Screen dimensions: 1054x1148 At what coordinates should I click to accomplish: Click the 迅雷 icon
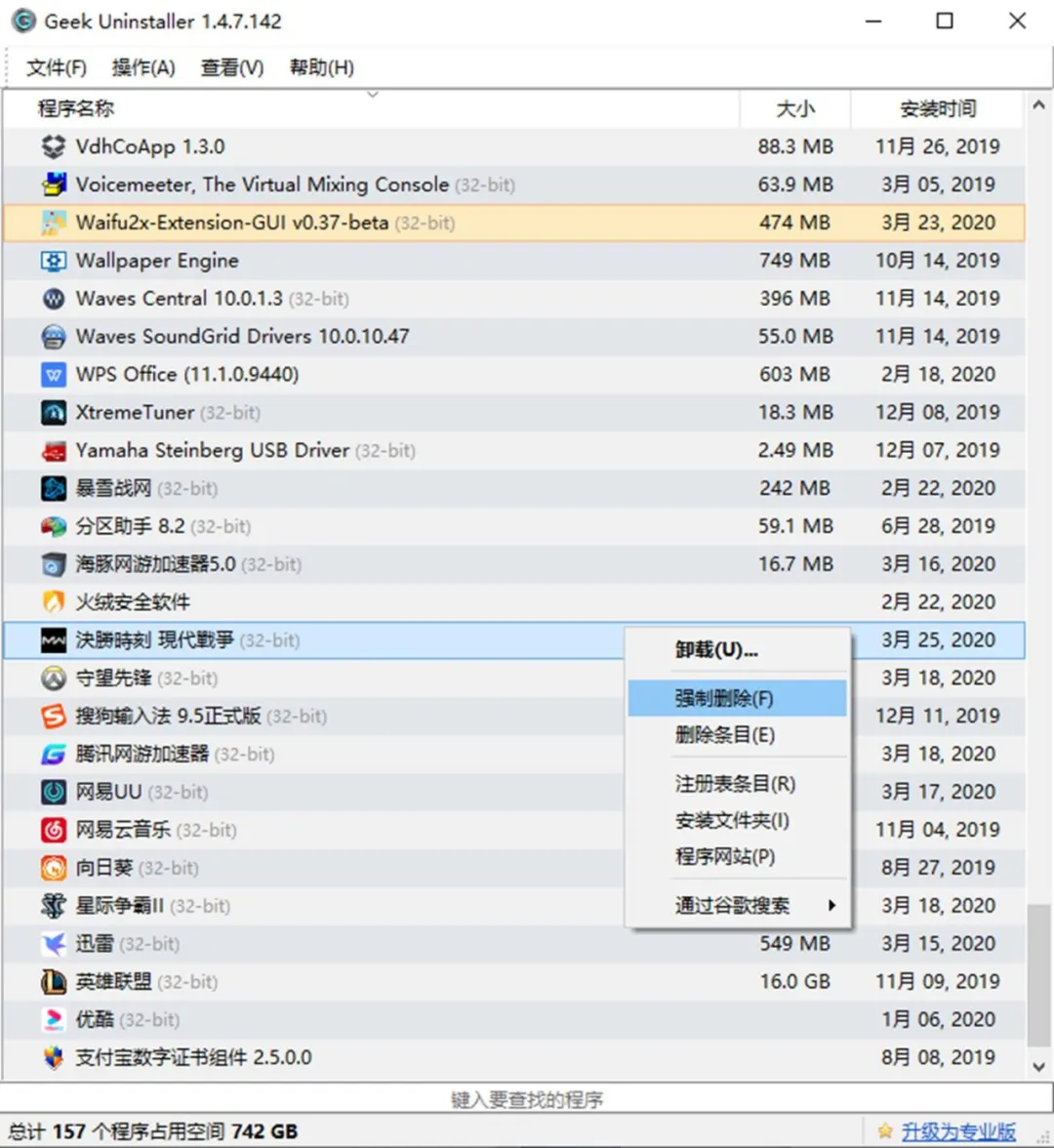[53, 944]
